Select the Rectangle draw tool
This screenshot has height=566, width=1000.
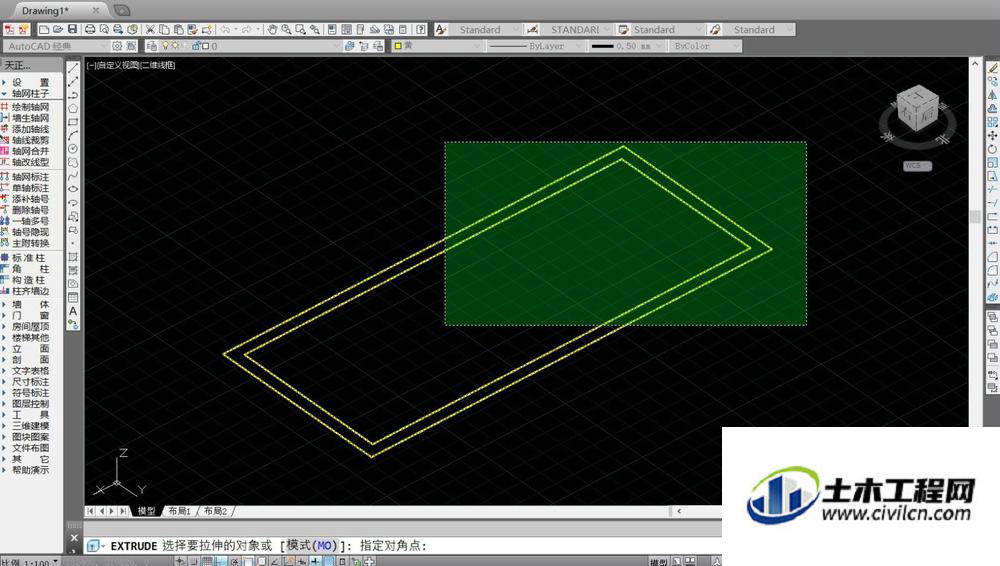[x=73, y=121]
